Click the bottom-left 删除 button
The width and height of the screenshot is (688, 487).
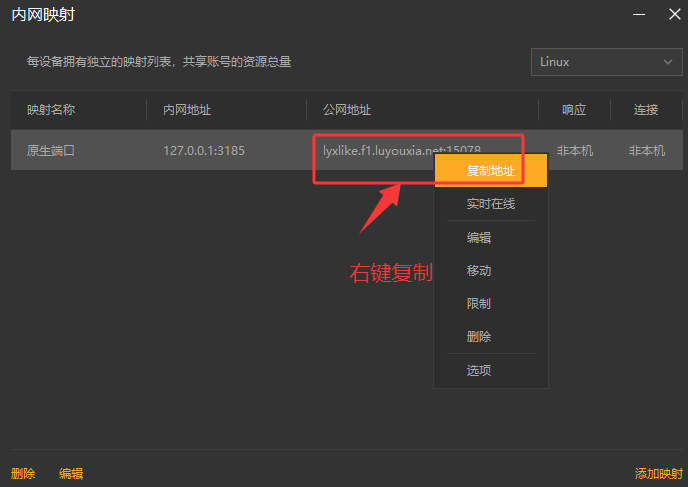click(23, 473)
